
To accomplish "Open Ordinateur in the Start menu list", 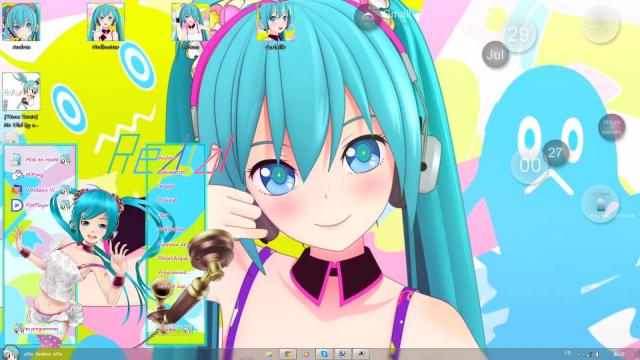I will (x=171, y=229).
